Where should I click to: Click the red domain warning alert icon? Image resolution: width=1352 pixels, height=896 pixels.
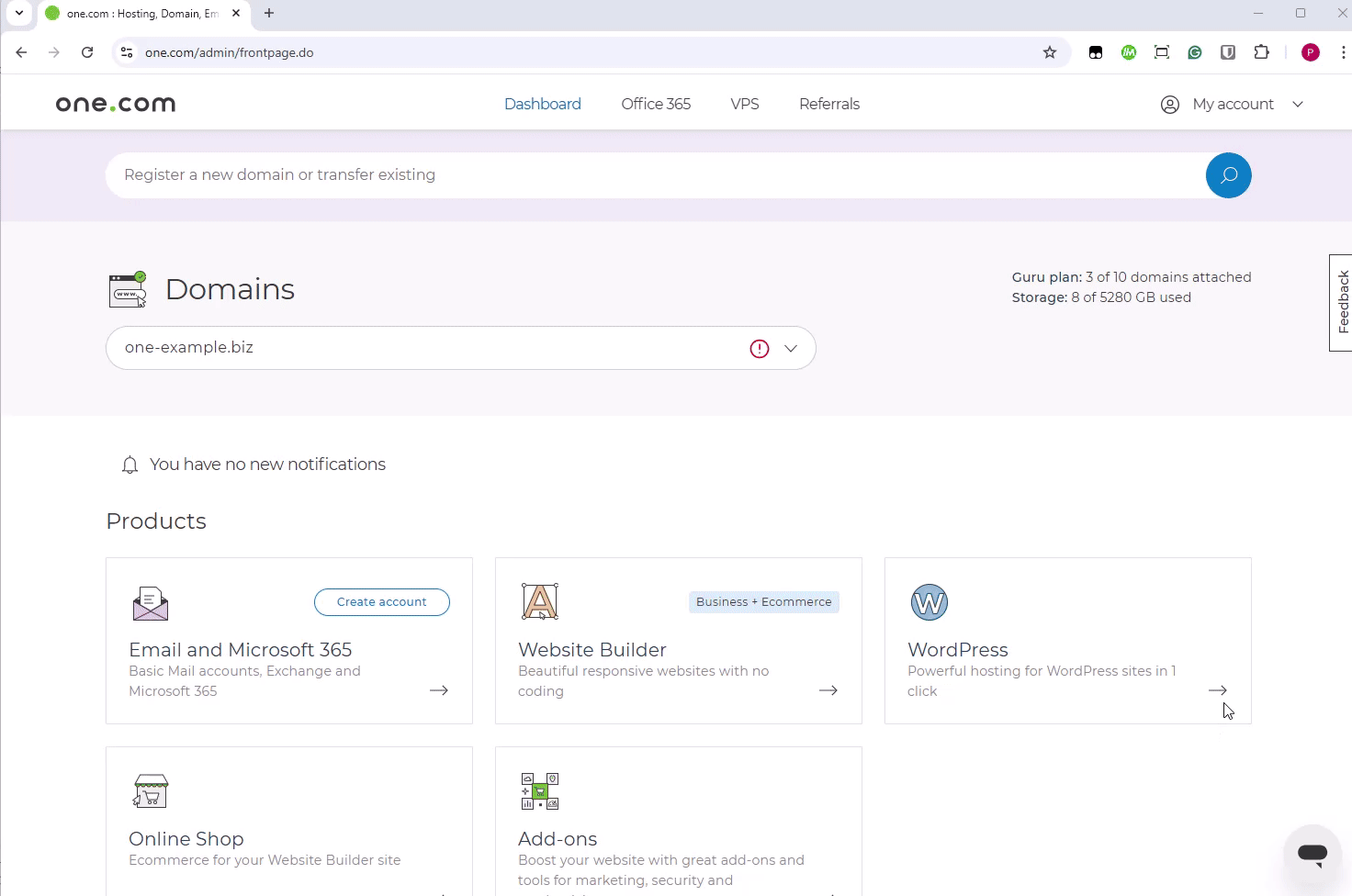(x=759, y=349)
